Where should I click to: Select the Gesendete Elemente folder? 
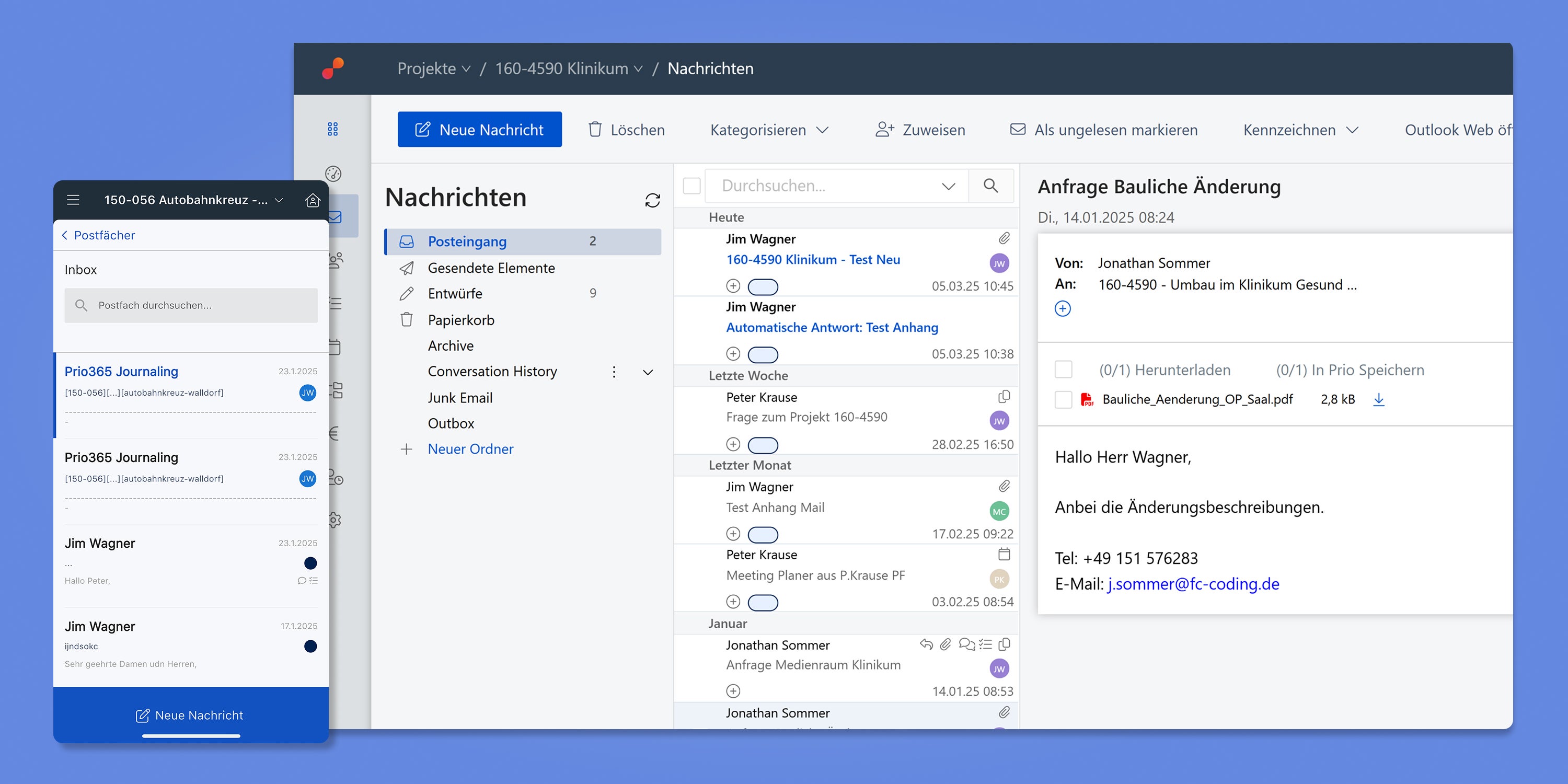491,268
